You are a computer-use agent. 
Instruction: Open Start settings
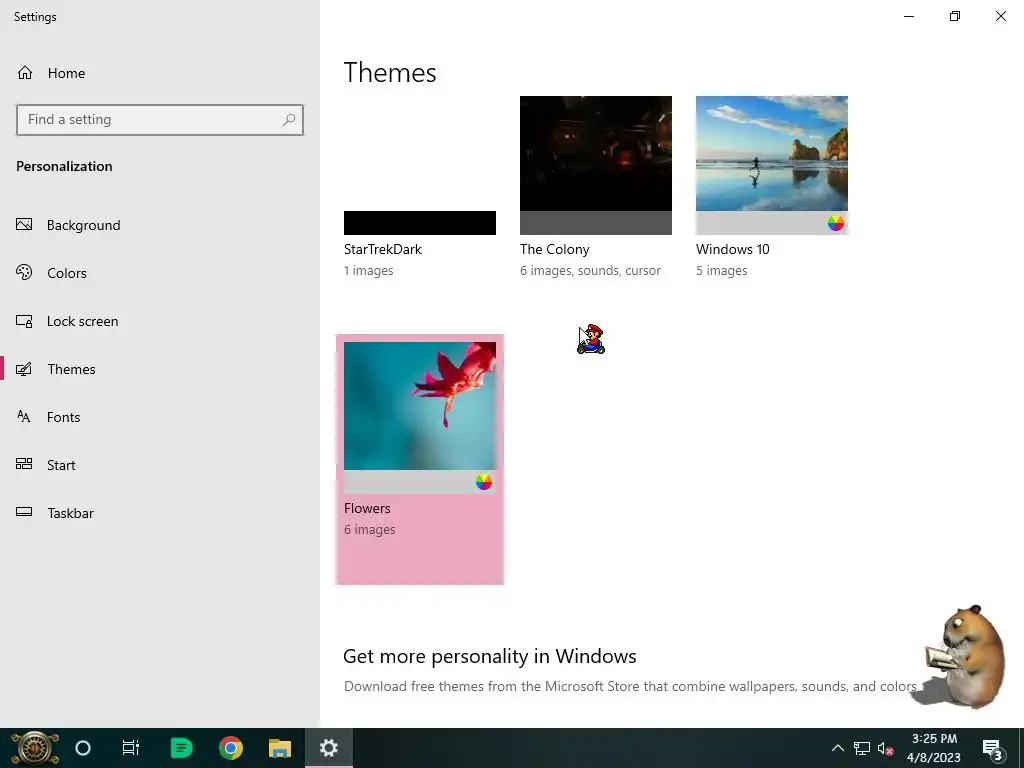click(x=160, y=465)
